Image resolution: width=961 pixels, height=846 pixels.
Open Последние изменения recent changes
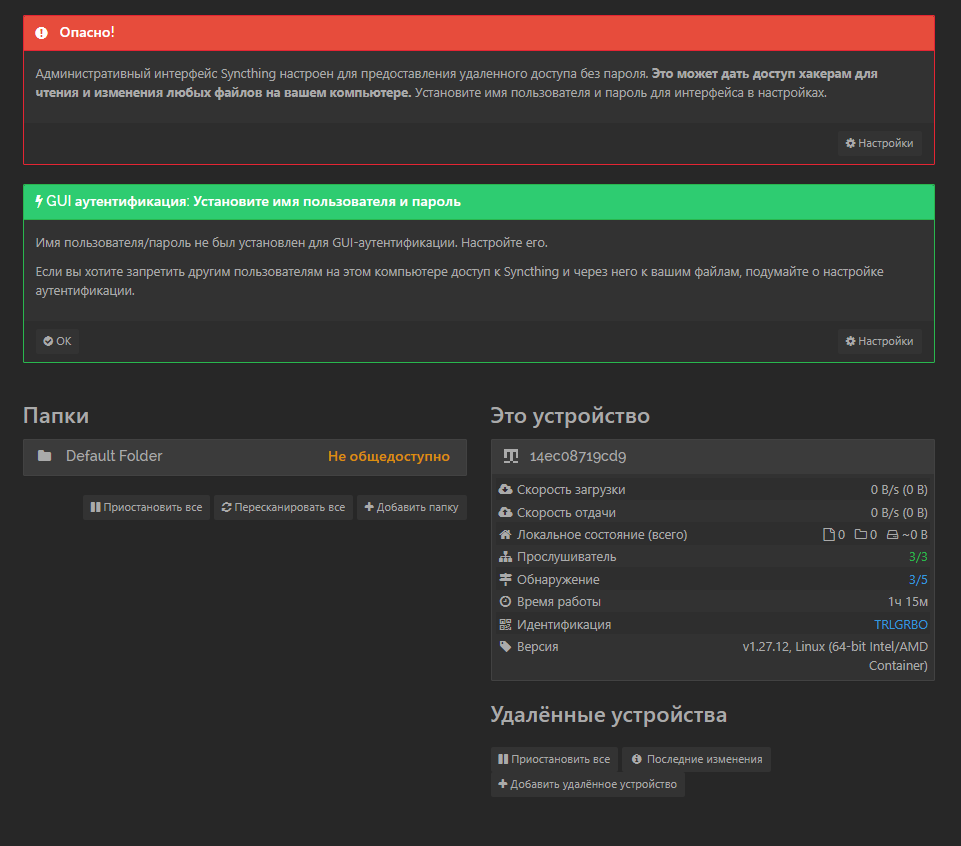pos(696,760)
